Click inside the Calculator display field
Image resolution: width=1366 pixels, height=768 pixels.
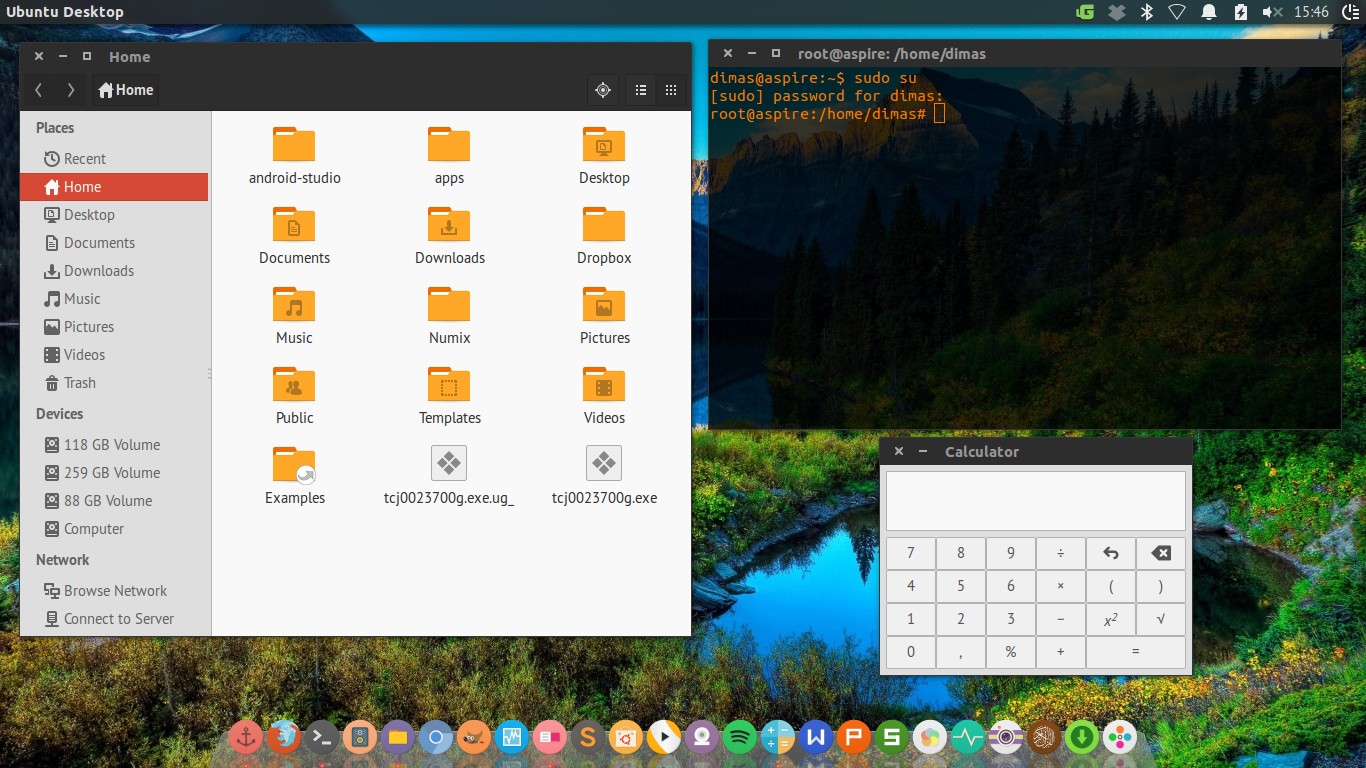[1035, 500]
